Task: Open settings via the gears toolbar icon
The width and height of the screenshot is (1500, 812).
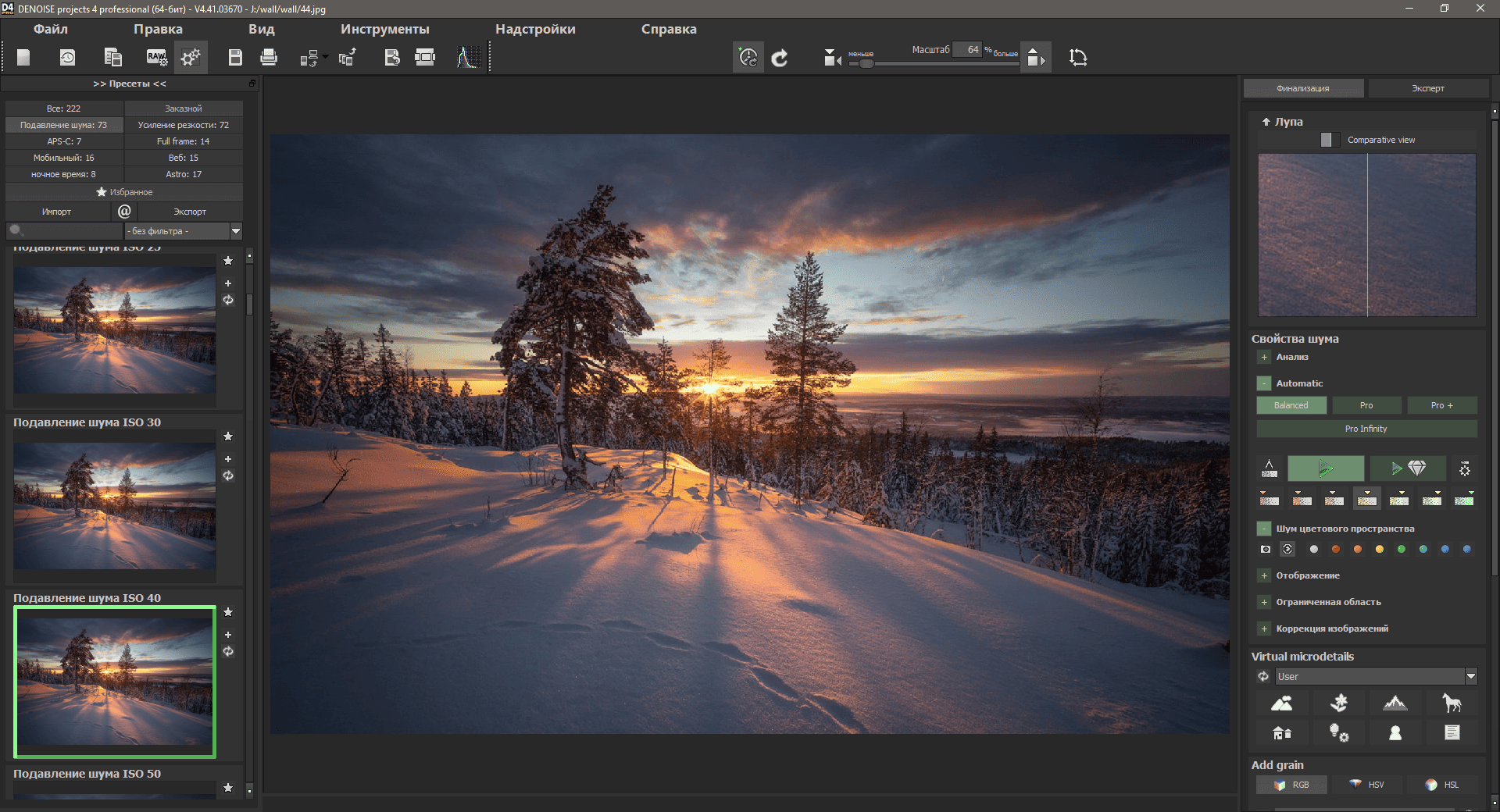Action: pyautogui.click(x=191, y=57)
